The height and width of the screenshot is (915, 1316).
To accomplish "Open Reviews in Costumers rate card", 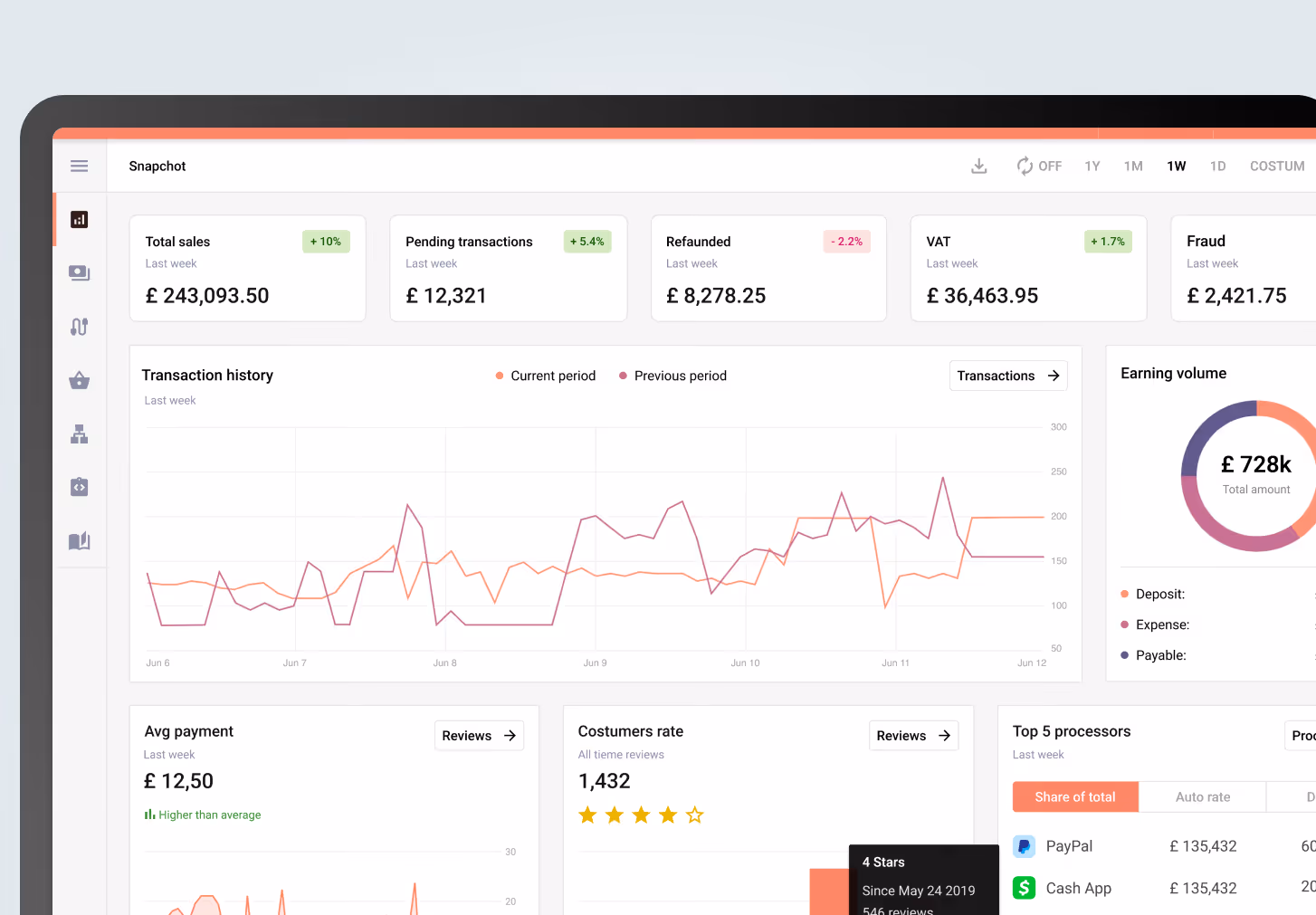I will 913,736.
